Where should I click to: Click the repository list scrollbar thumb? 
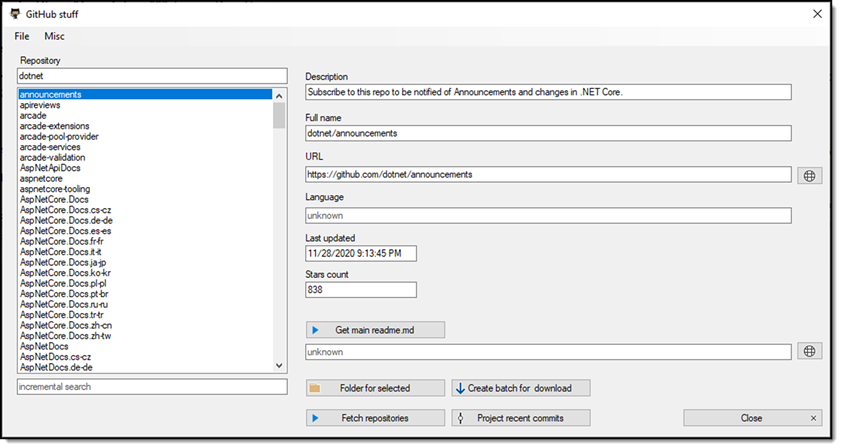point(279,115)
